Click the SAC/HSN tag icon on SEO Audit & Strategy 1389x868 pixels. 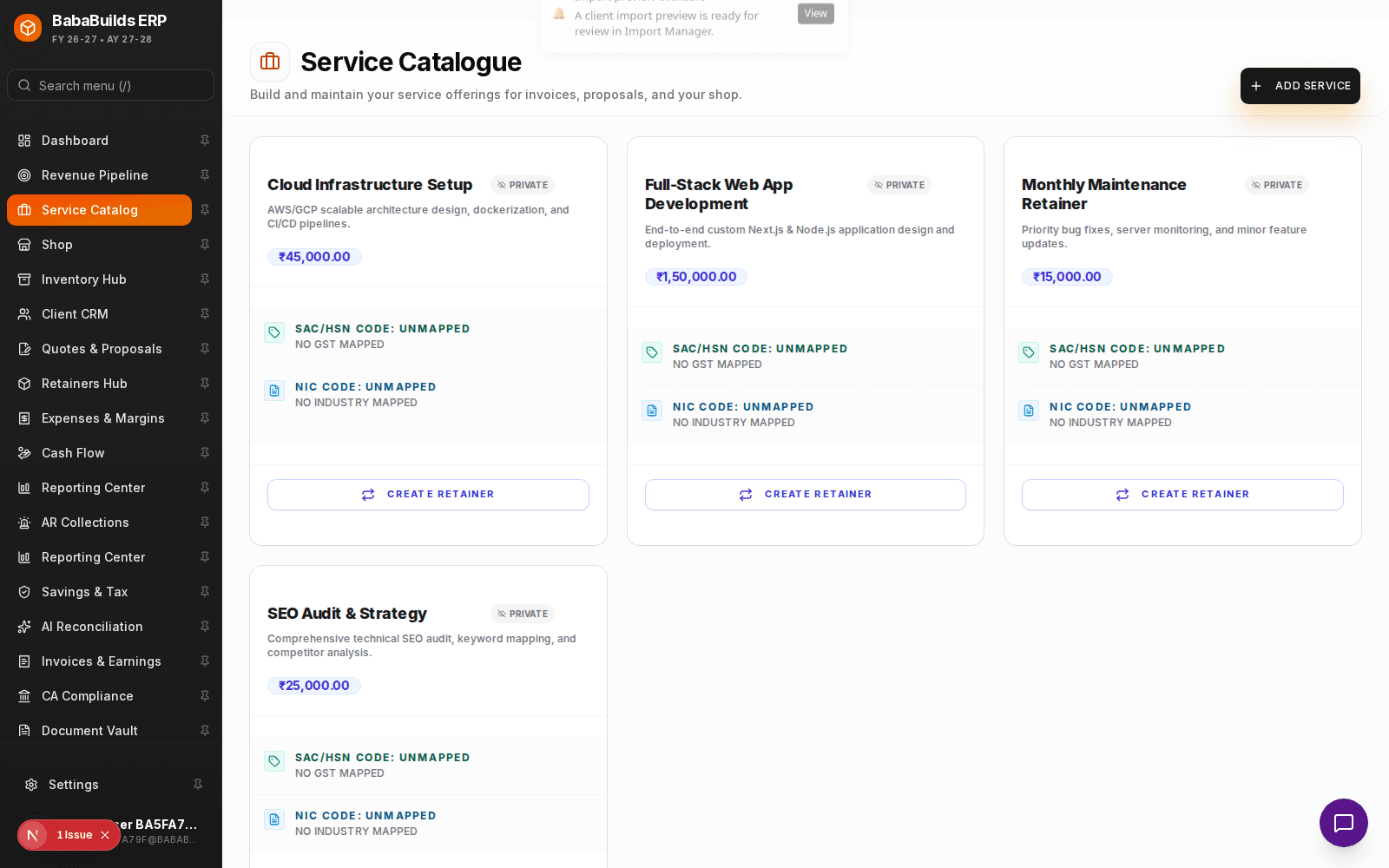tap(274, 761)
